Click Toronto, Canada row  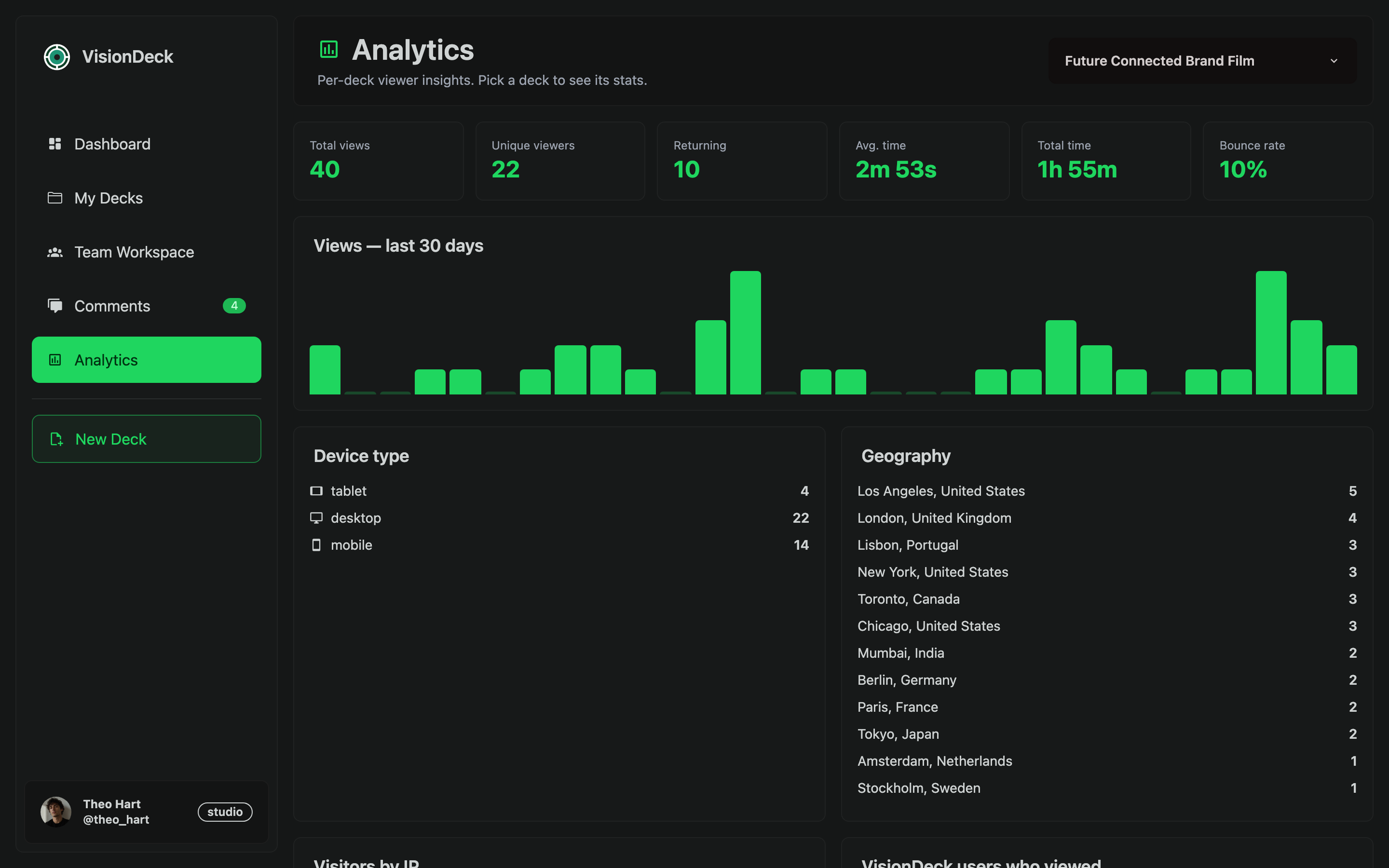[1106, 599]
